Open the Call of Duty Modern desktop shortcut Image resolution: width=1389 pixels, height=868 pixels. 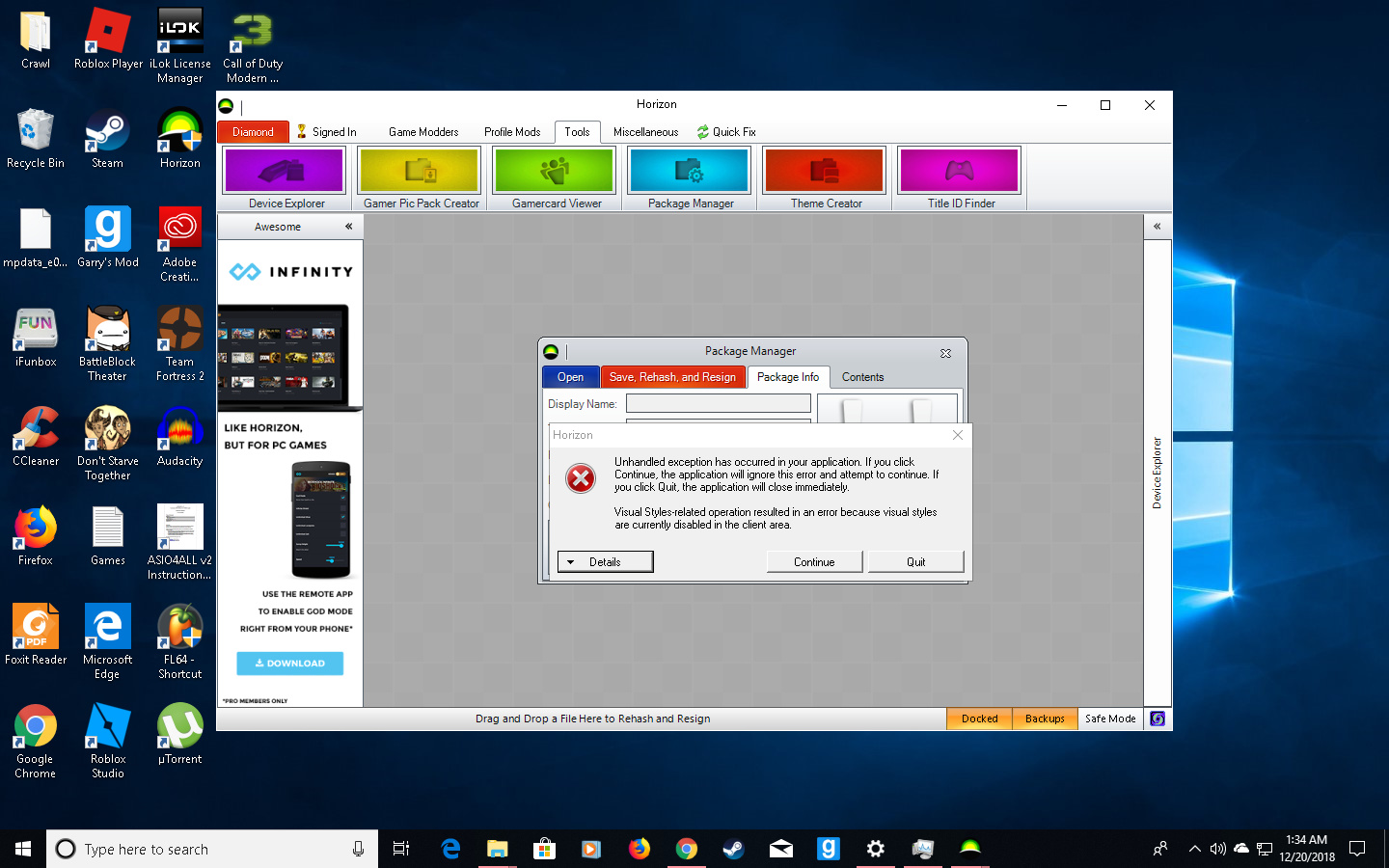[253, 45]
